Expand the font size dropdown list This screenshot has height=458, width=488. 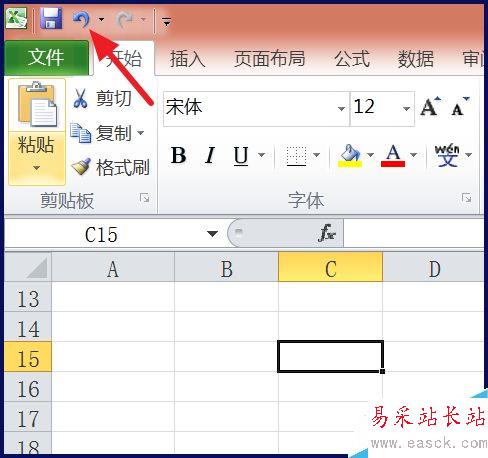(x=406, y=109)
